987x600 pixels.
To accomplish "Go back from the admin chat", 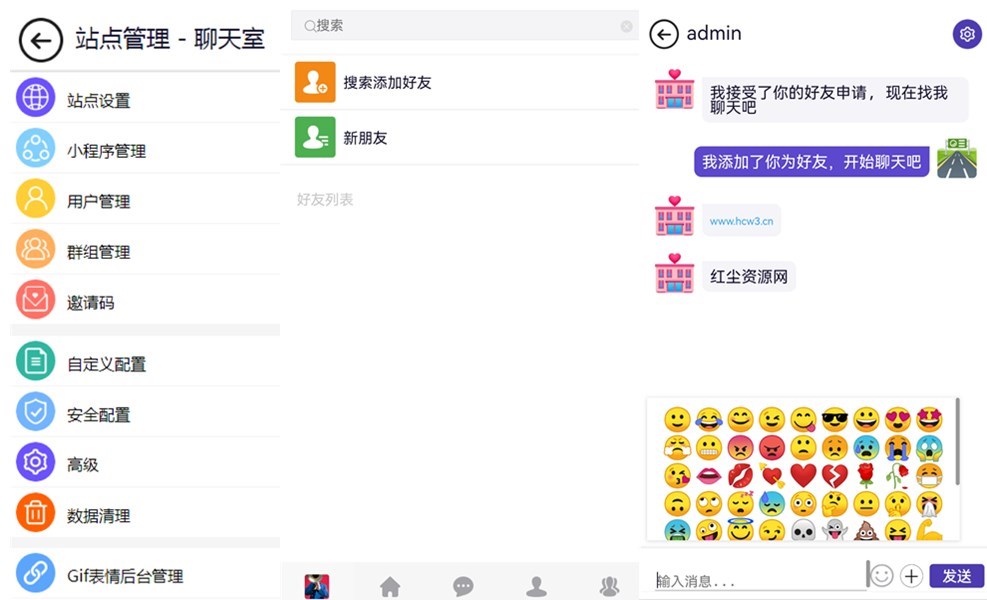I will [x=664, y=34].
